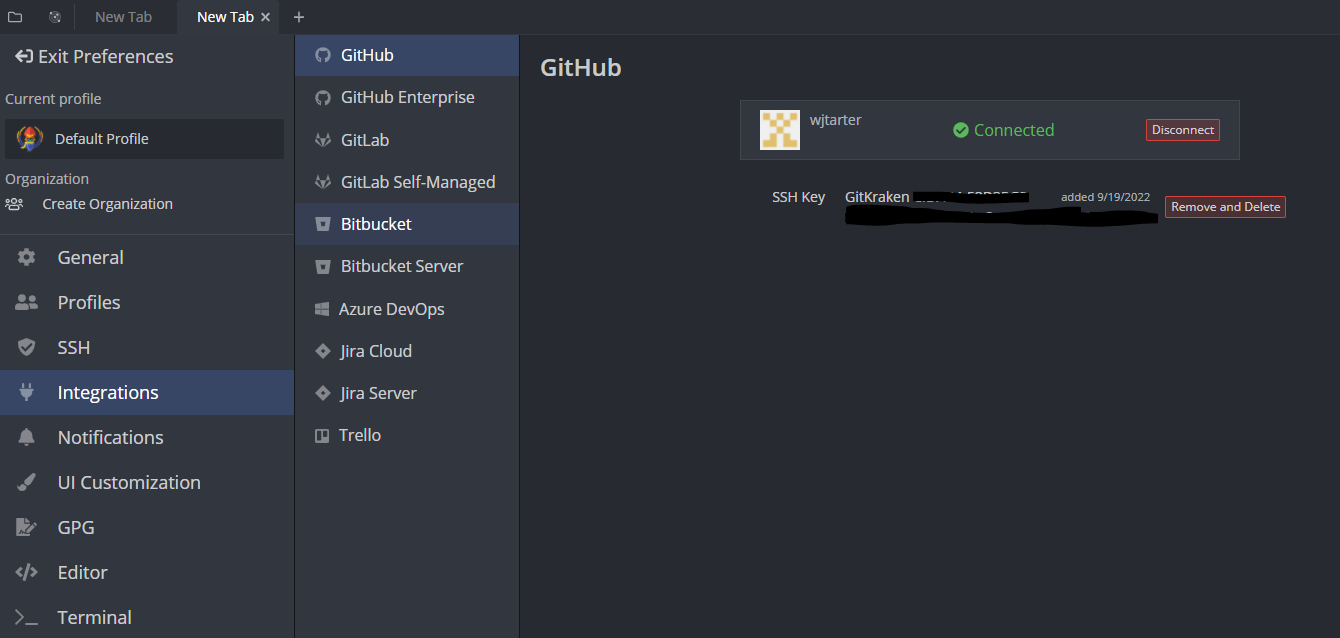Screen dimensions: 1340x638
Task: Click the plug icon for Integrations
Action: (26, 392)
